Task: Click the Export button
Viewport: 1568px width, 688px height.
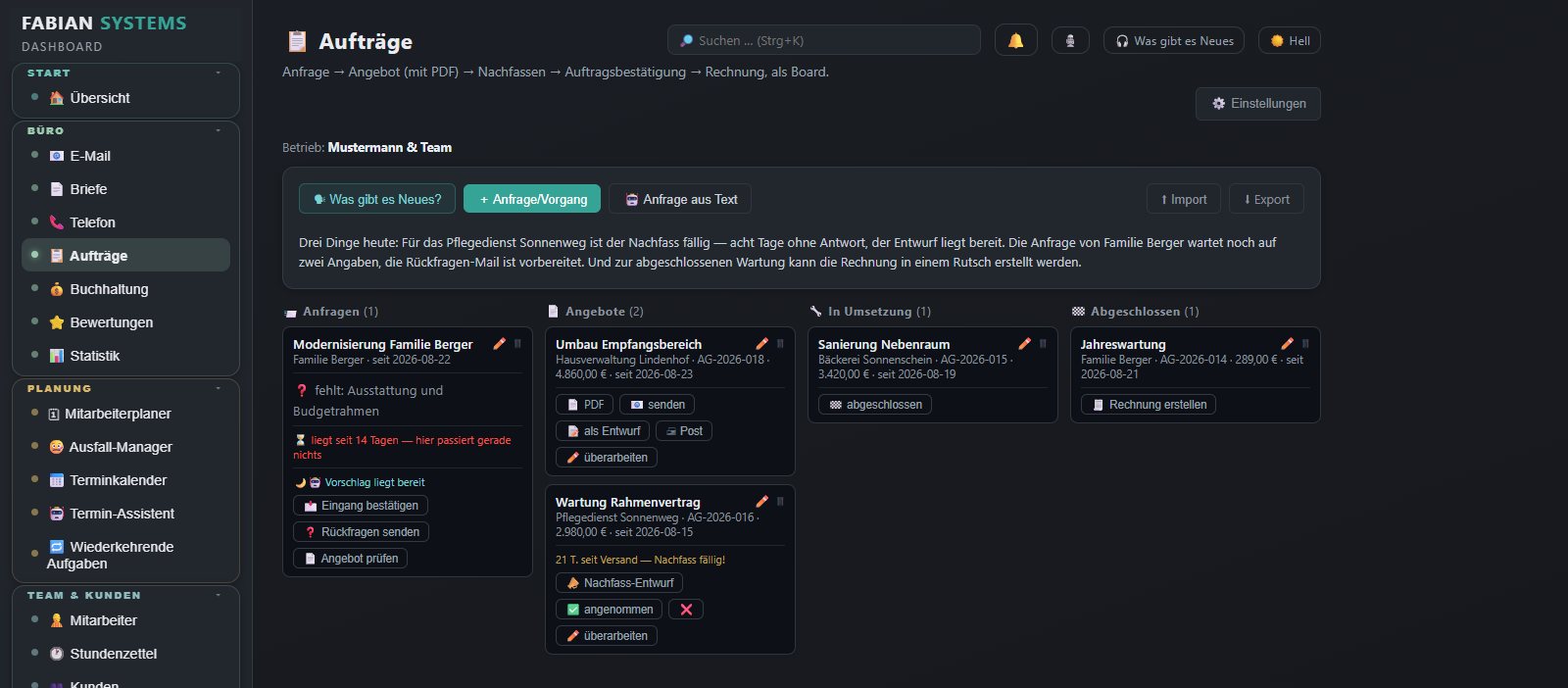Action: [1266, 199]
